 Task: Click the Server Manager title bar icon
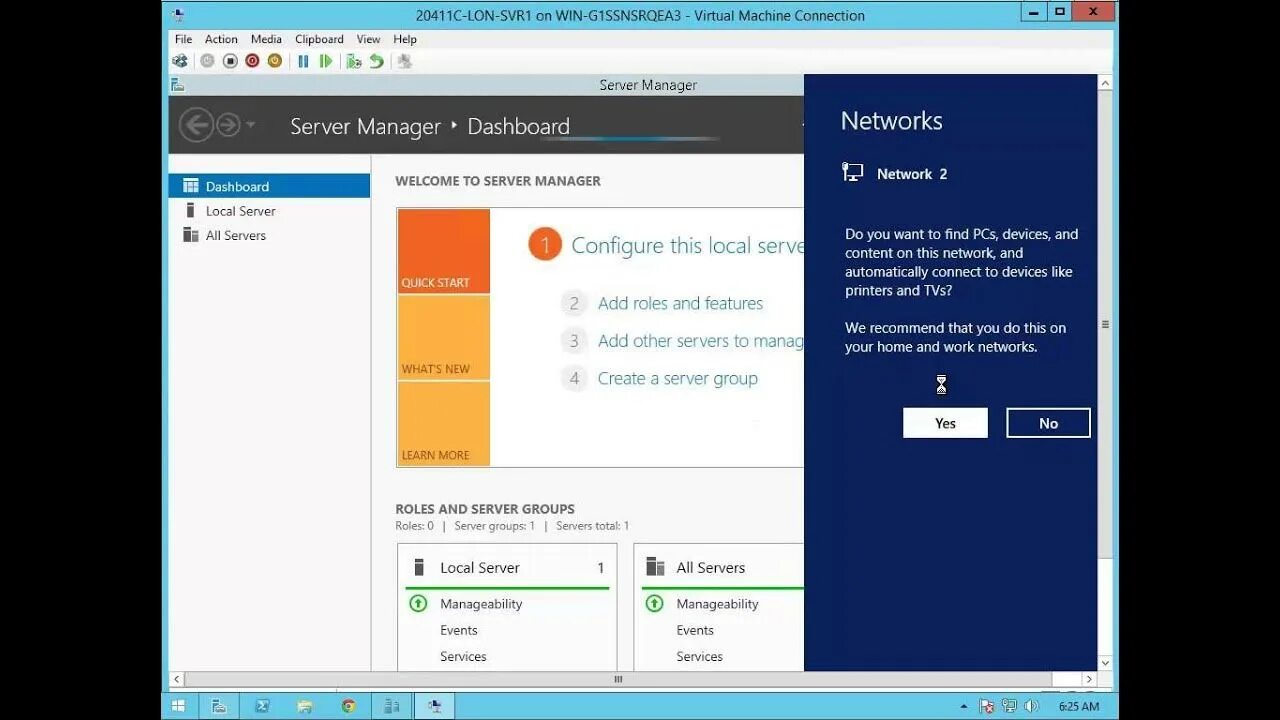pos(177,85)
